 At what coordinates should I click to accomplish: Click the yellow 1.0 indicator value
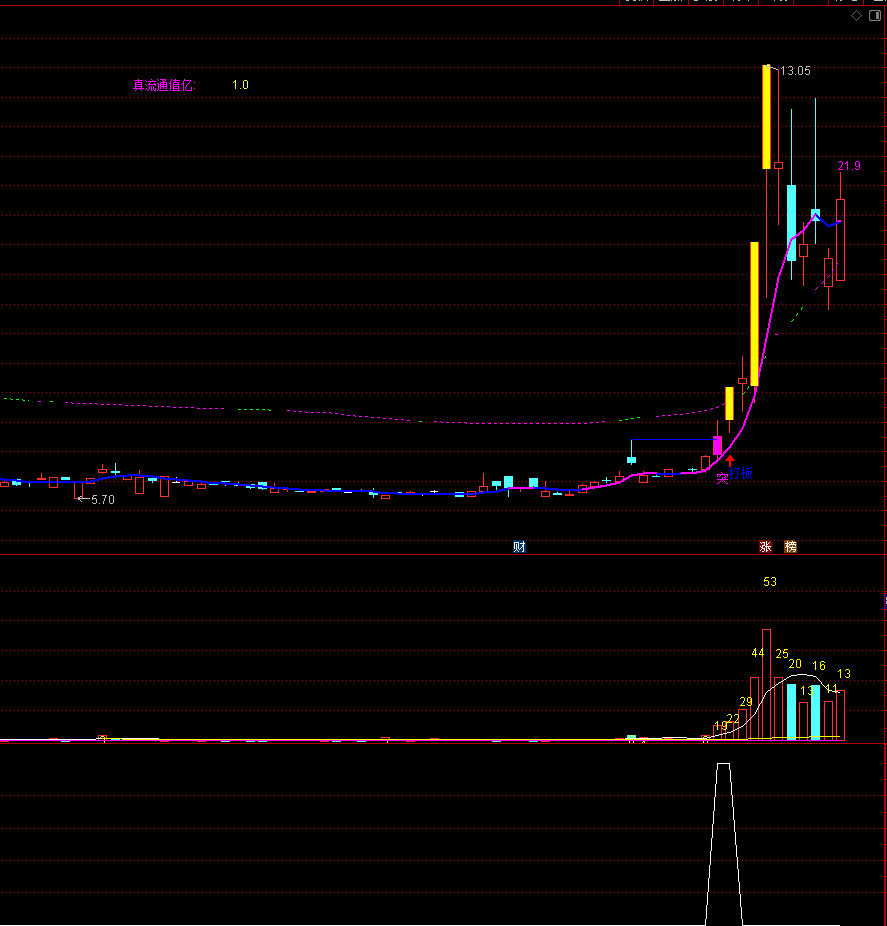point(240,85)
